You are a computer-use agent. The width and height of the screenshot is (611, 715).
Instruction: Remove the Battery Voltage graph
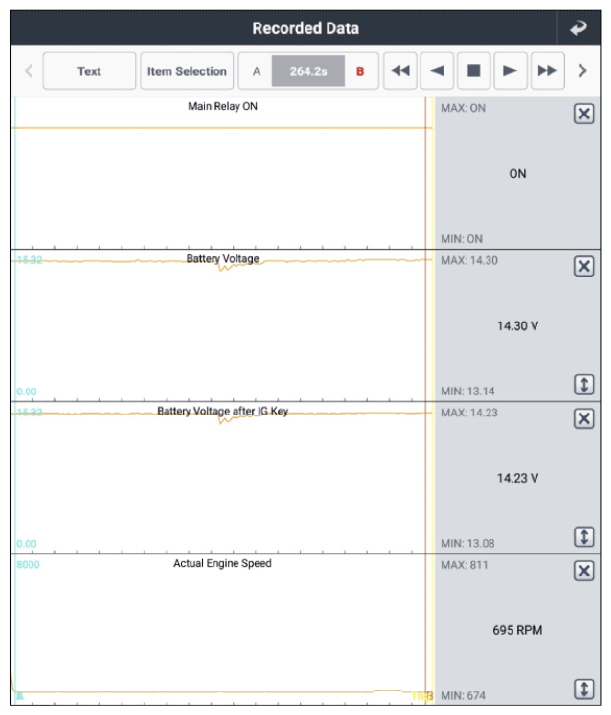coord(584,266)
